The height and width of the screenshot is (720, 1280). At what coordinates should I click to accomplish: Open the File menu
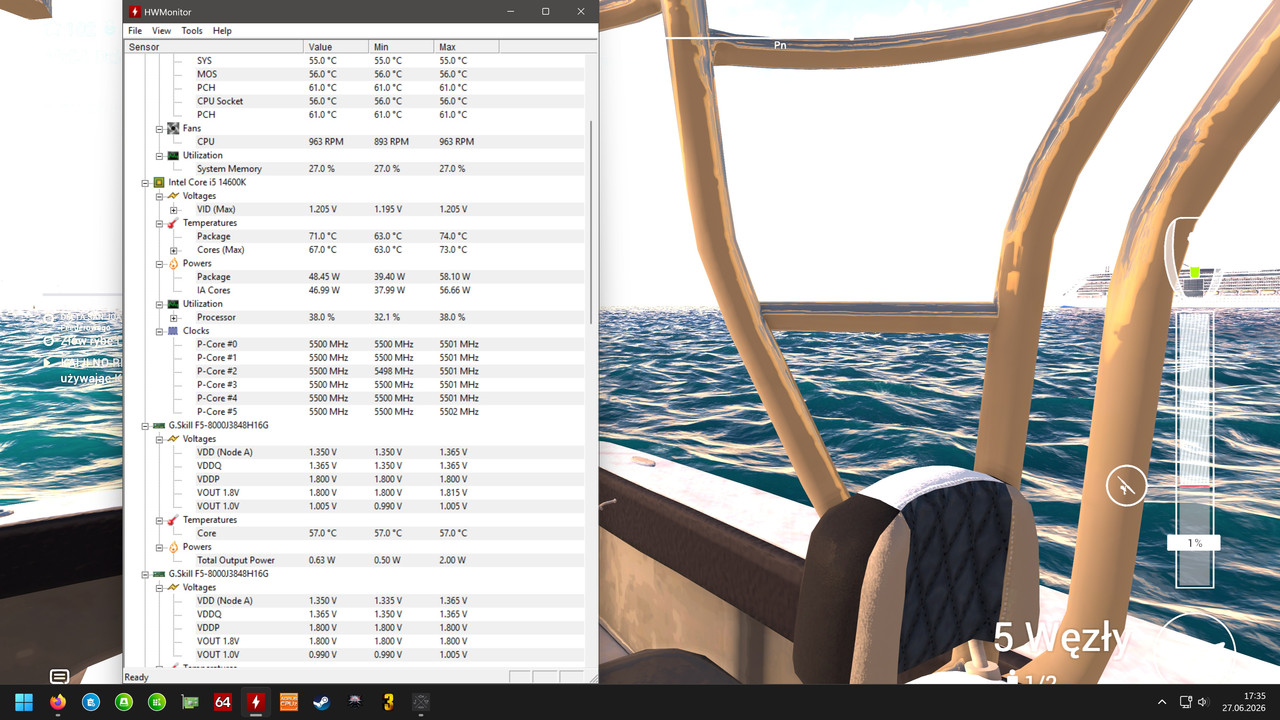[x=135, y=31]
